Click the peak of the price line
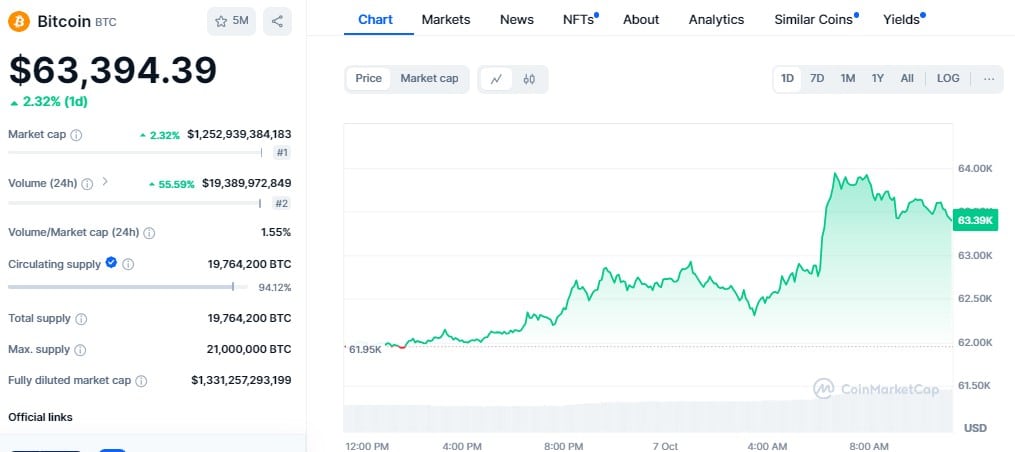 tap(835, 174)
